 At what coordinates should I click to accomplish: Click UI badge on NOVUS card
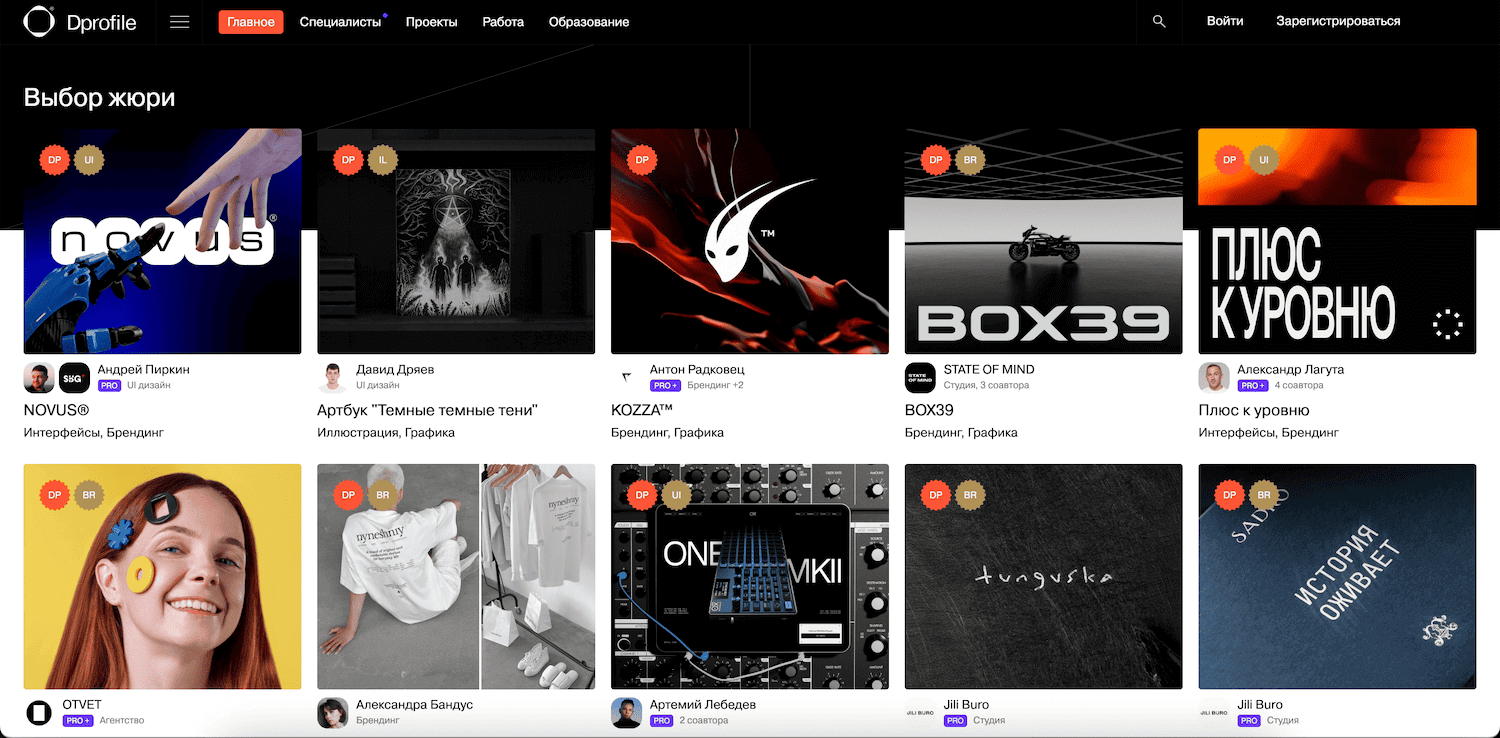pos(89,159)
